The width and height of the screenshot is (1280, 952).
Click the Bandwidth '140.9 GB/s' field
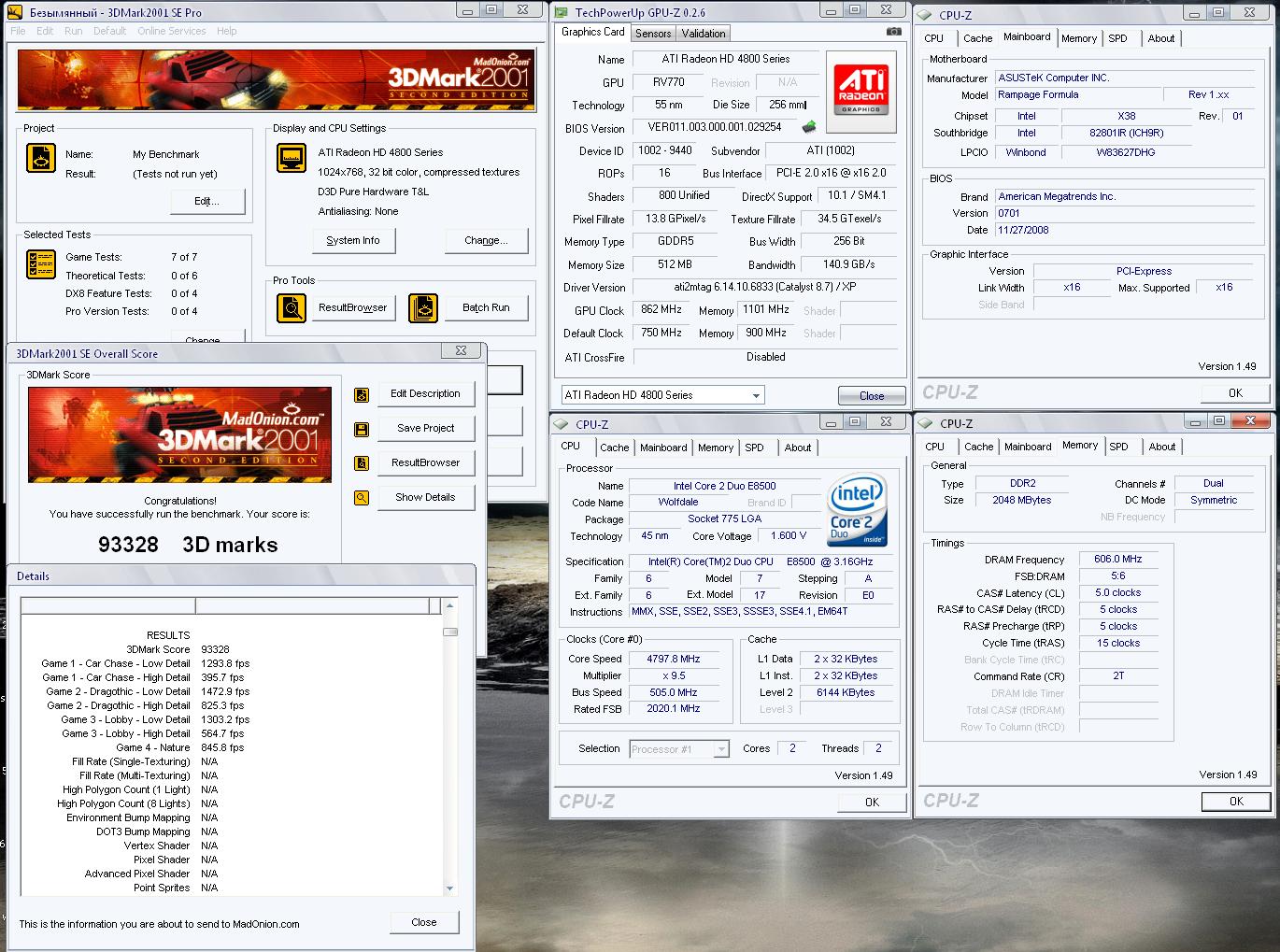(848, 264)
